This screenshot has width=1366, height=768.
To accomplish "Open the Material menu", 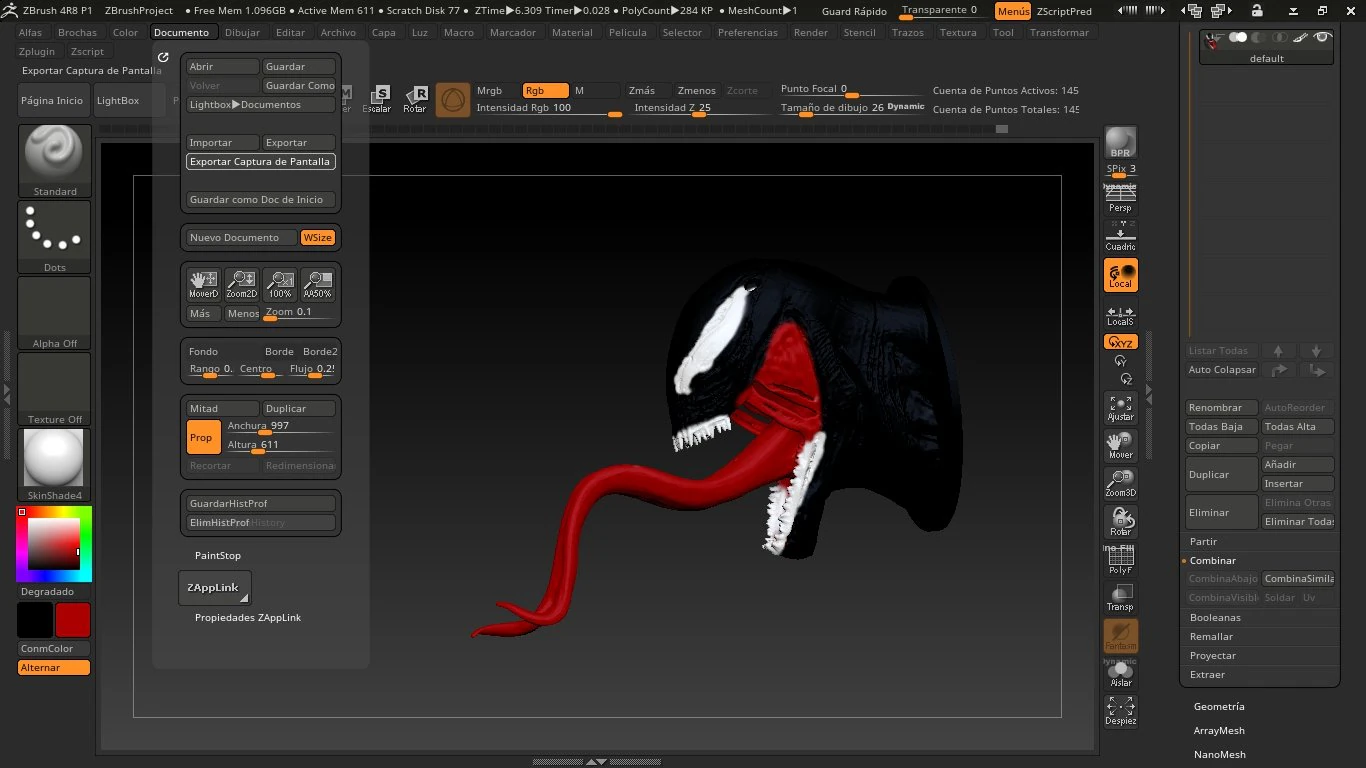I will [572, 32].
